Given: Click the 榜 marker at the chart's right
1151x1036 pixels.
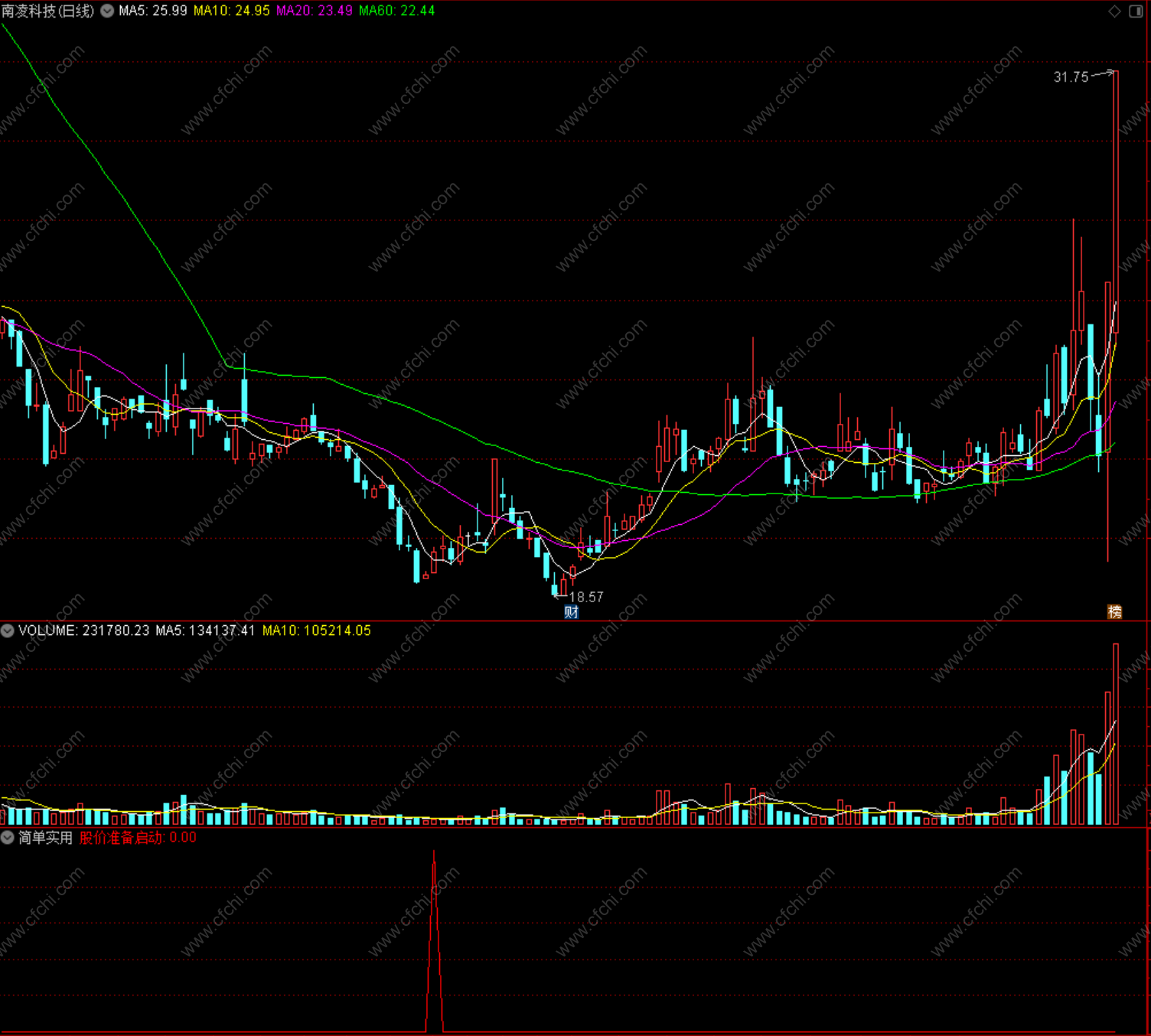Looking at the screenshot, I should (x=1115, y=611).
